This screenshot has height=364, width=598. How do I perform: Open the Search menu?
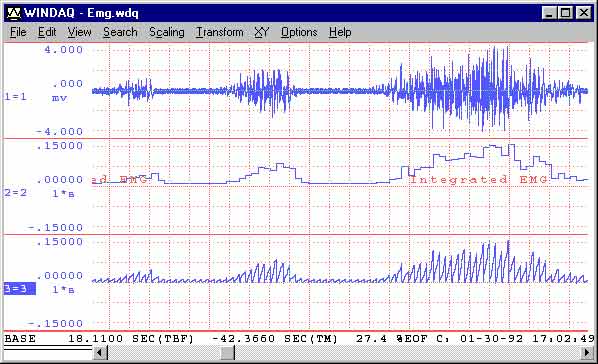(x=120, y=32)
